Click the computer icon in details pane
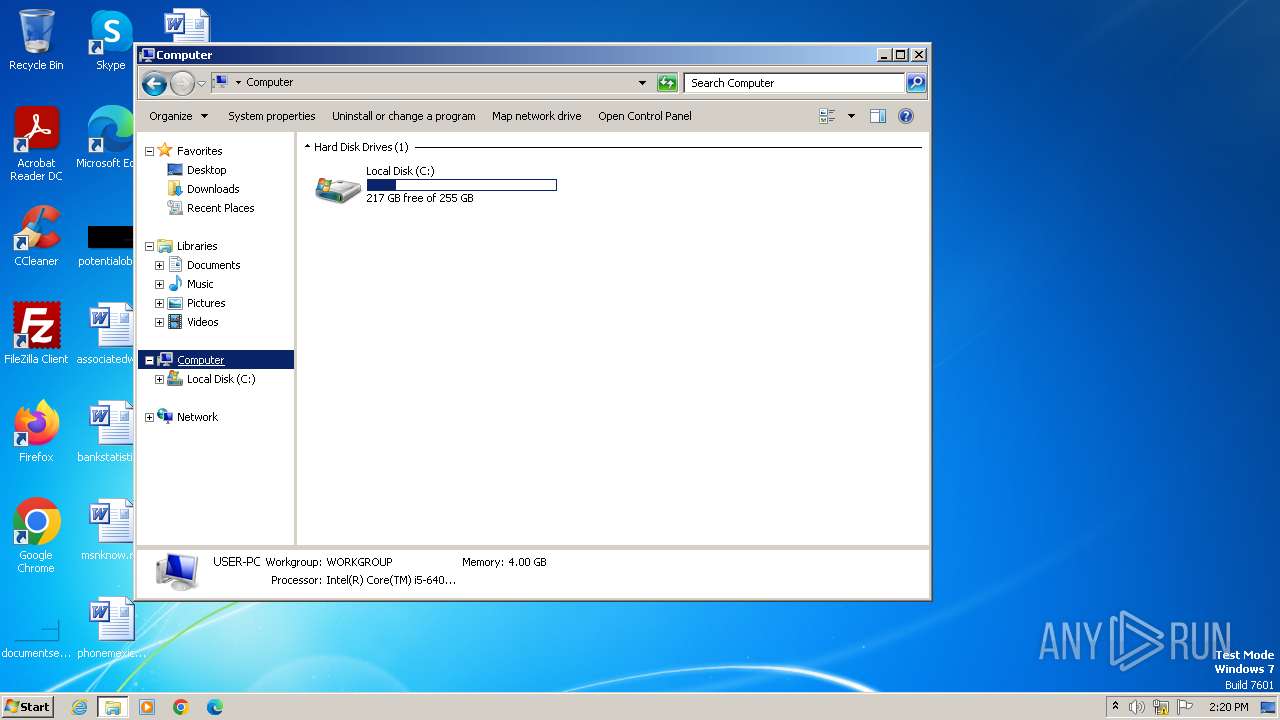 (x=177, y=571)
